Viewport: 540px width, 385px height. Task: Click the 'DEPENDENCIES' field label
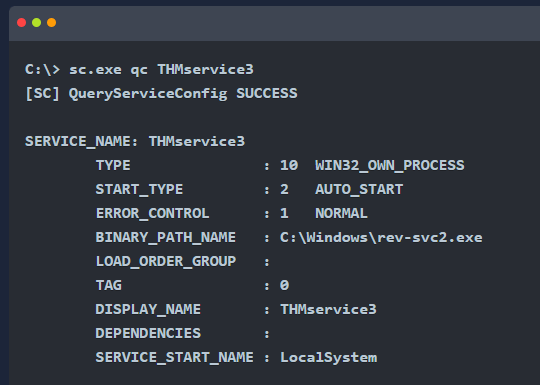148,333
